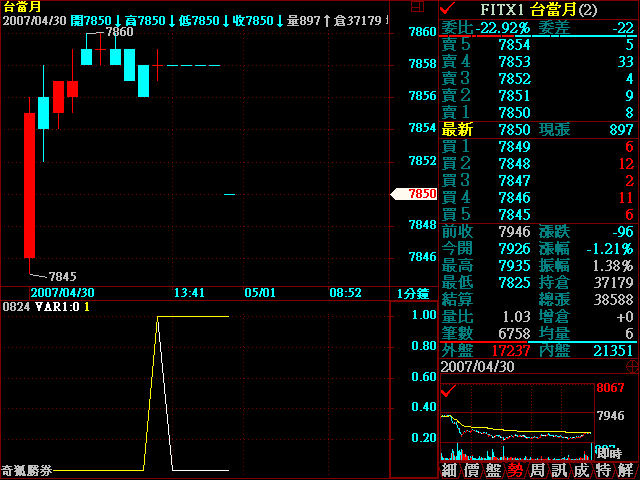Select the highlighted 勢 trend tab
This screenshot has width=640, height=480.
point(514,470)
